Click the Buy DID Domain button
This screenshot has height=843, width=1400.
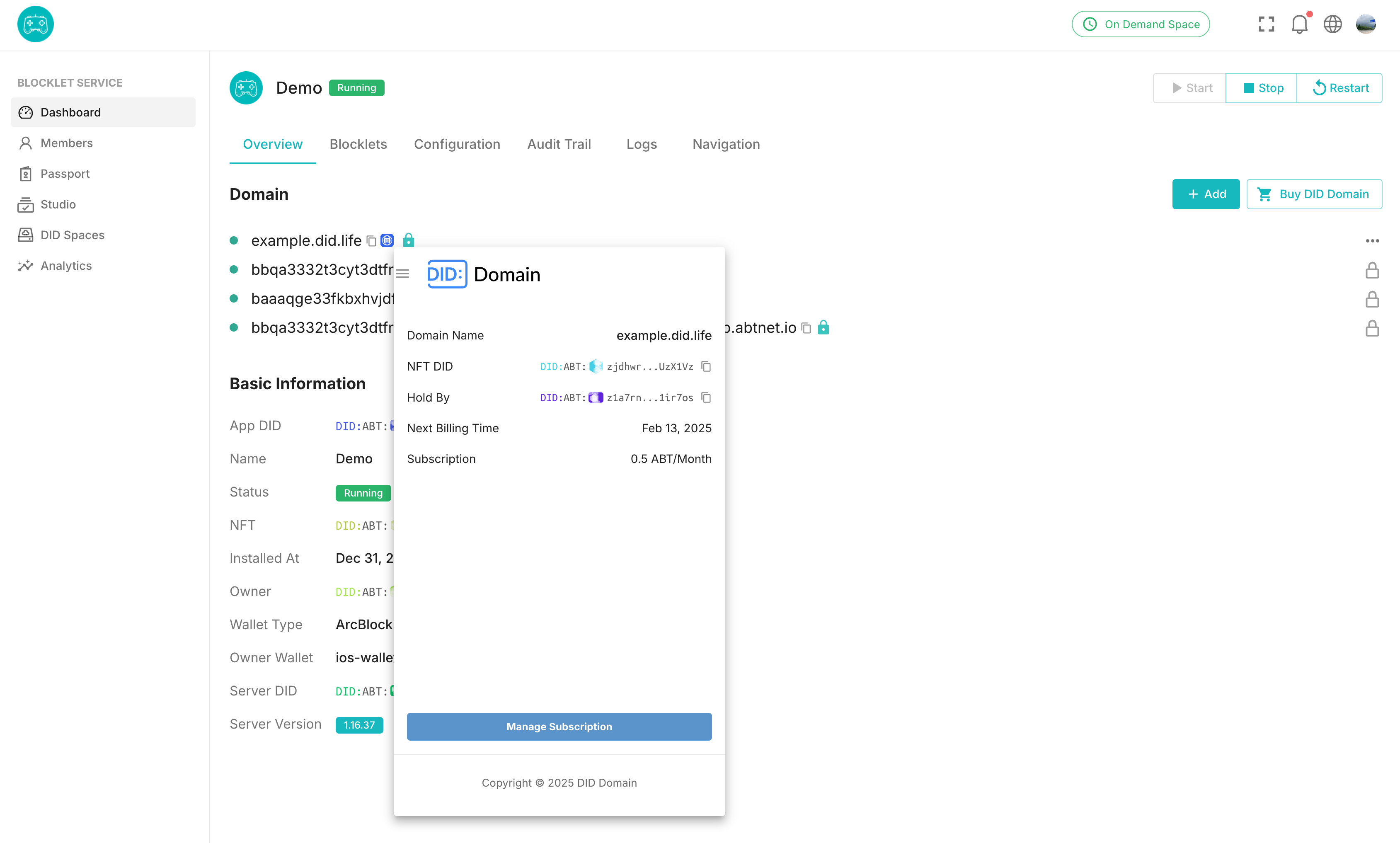(x=1314, y=194)
